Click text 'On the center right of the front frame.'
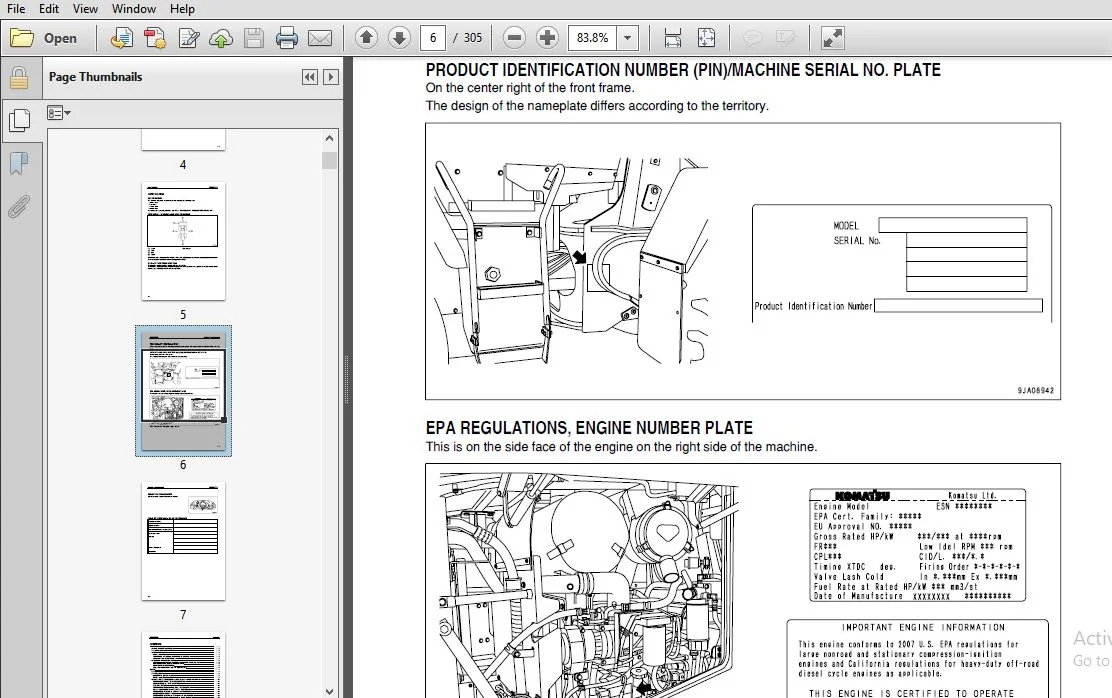Viewport: 1112px width, 698px height. pyautogui.click(x=530, y=88)
